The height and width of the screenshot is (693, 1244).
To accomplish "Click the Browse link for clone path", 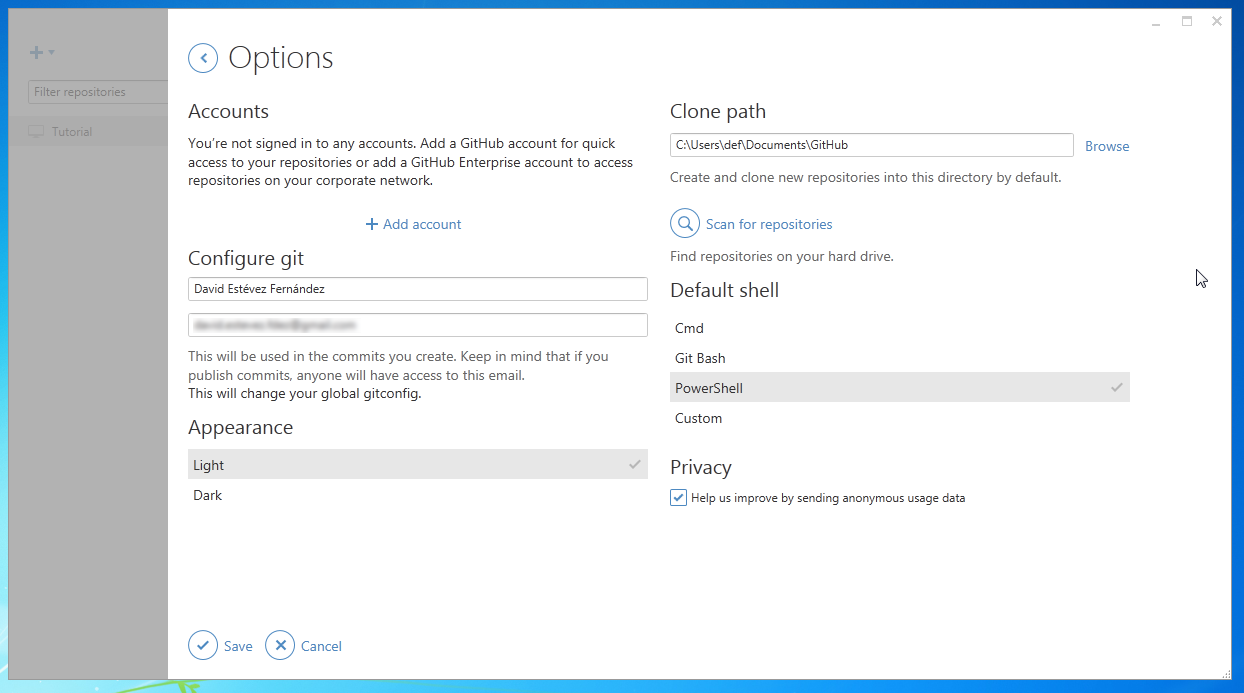I will 1107,146.
